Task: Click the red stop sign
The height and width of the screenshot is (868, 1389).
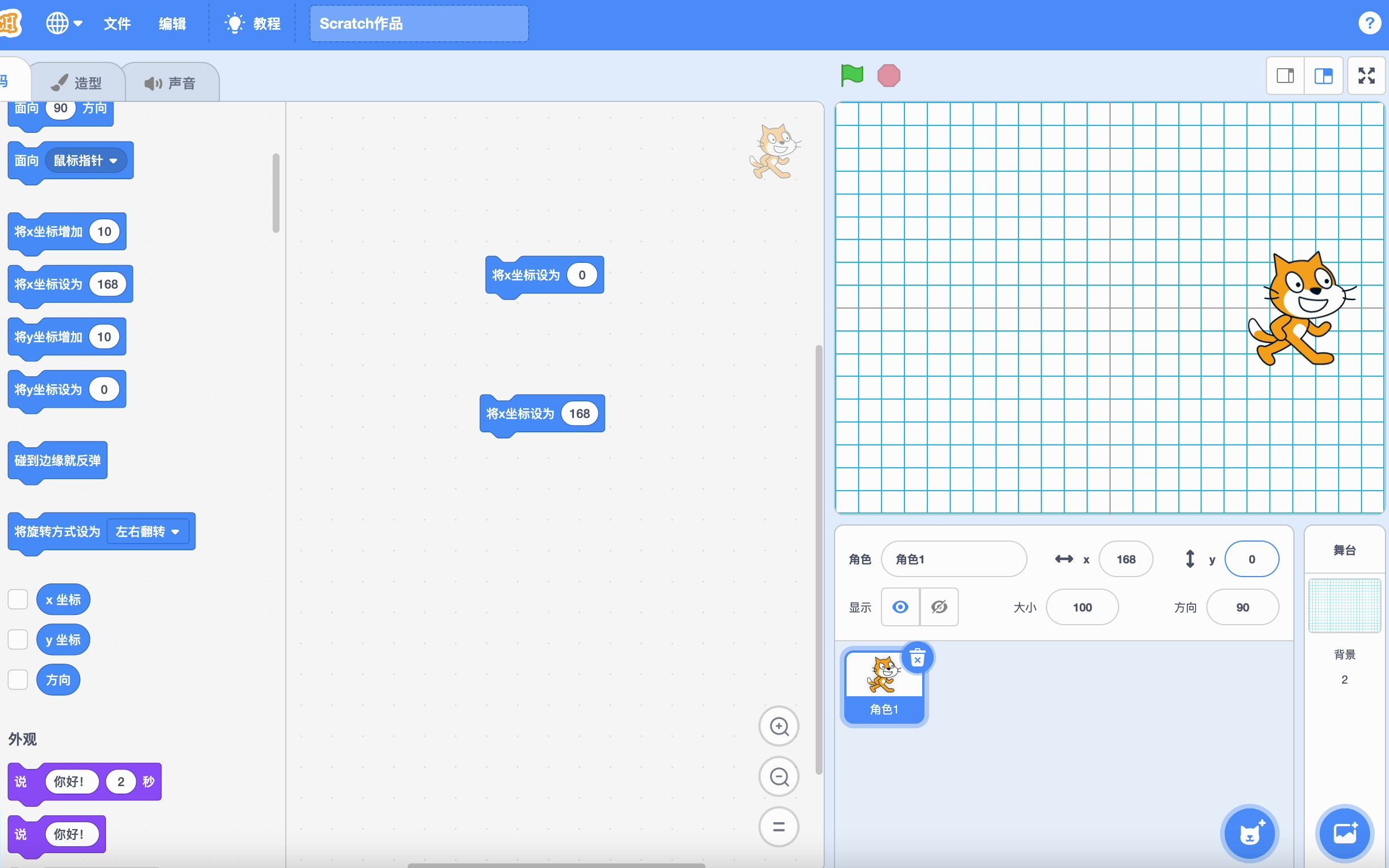Action: tap(888, 74)
